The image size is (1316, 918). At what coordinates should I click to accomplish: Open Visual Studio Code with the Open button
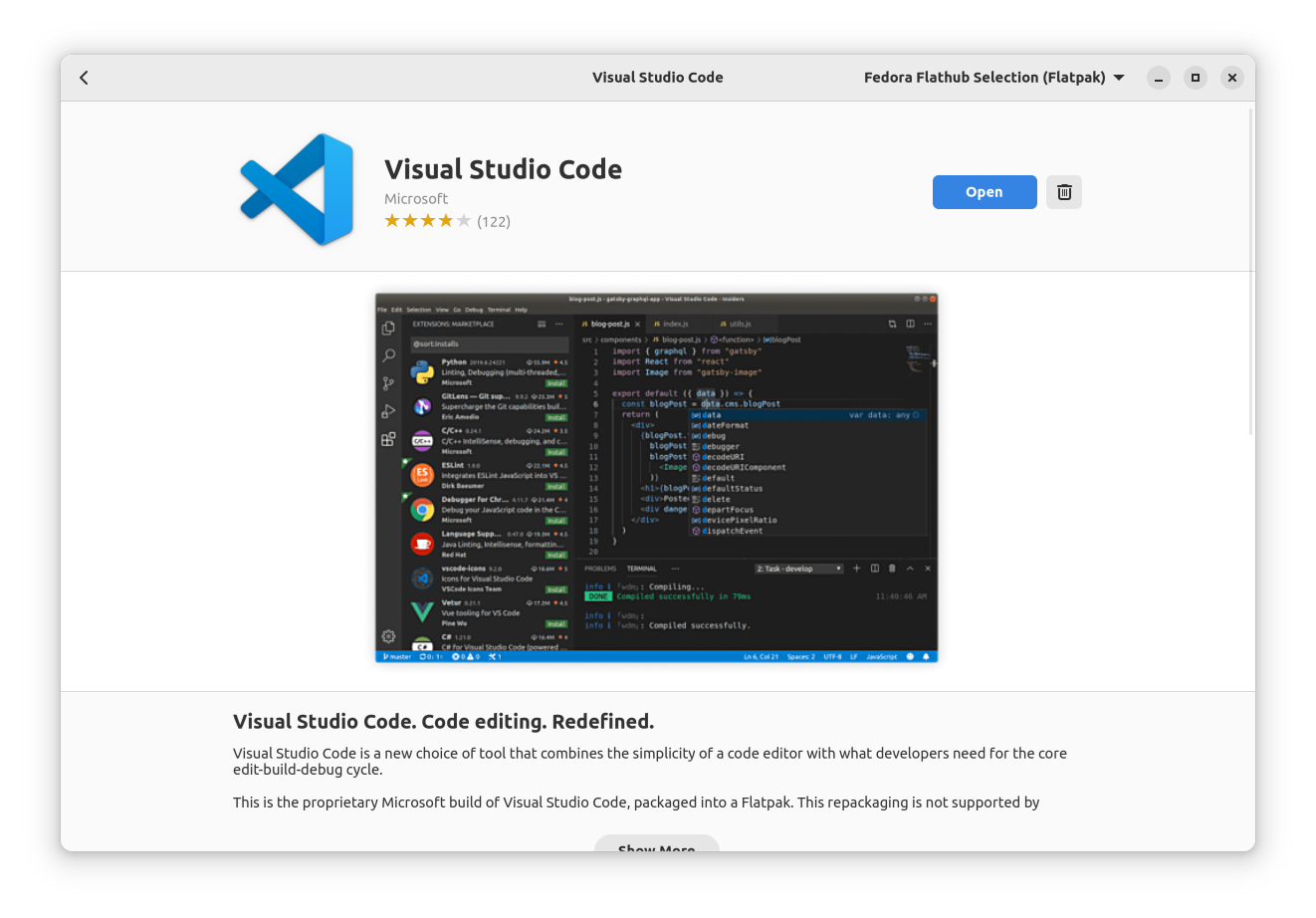point(985,192)
